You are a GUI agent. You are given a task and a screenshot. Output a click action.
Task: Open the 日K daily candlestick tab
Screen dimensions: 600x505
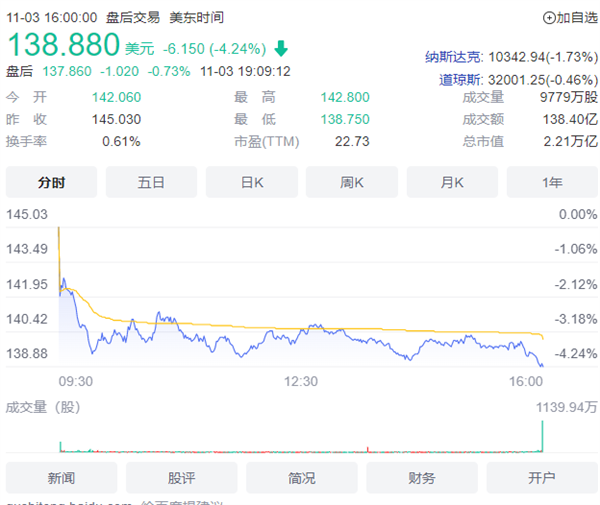pos(252,182)
